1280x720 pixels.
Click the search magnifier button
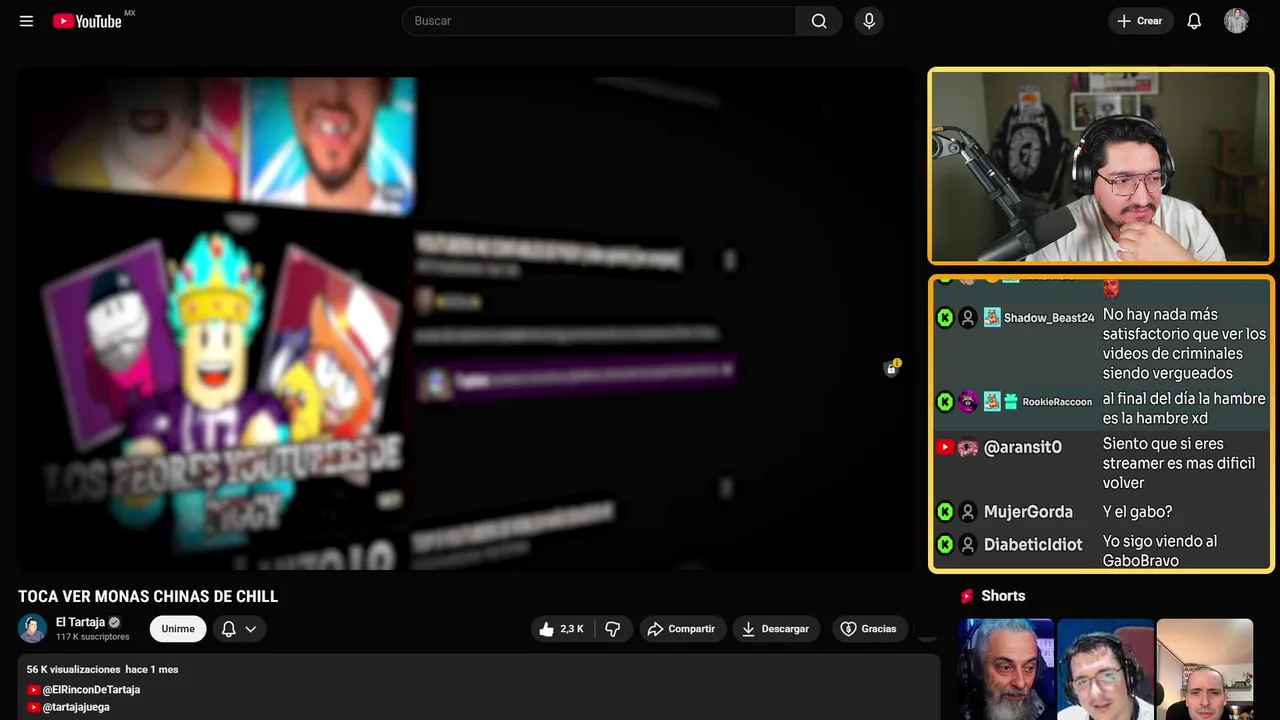click(x=819, y=21)
